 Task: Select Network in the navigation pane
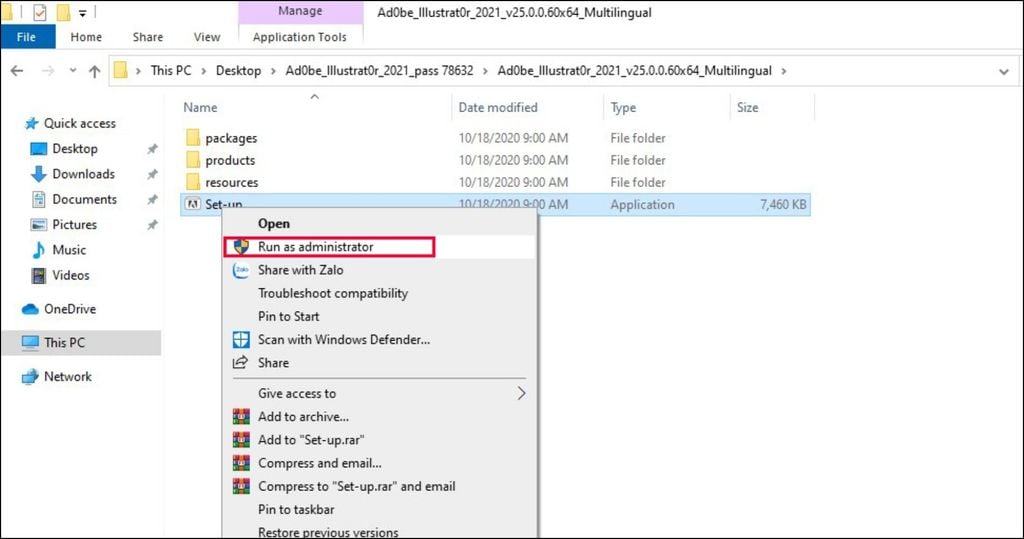(x=67, y=377)
